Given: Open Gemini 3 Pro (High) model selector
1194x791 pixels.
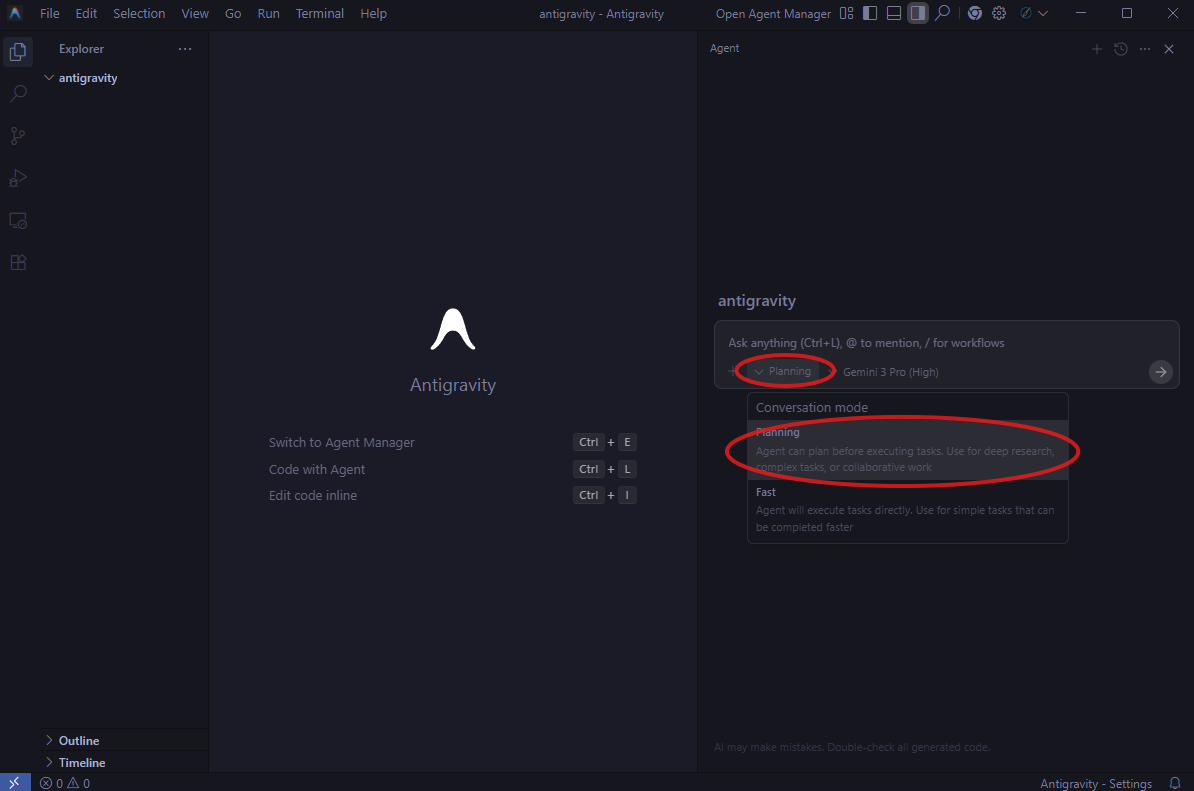Looking at the screenshot, I should click(890, 372).
